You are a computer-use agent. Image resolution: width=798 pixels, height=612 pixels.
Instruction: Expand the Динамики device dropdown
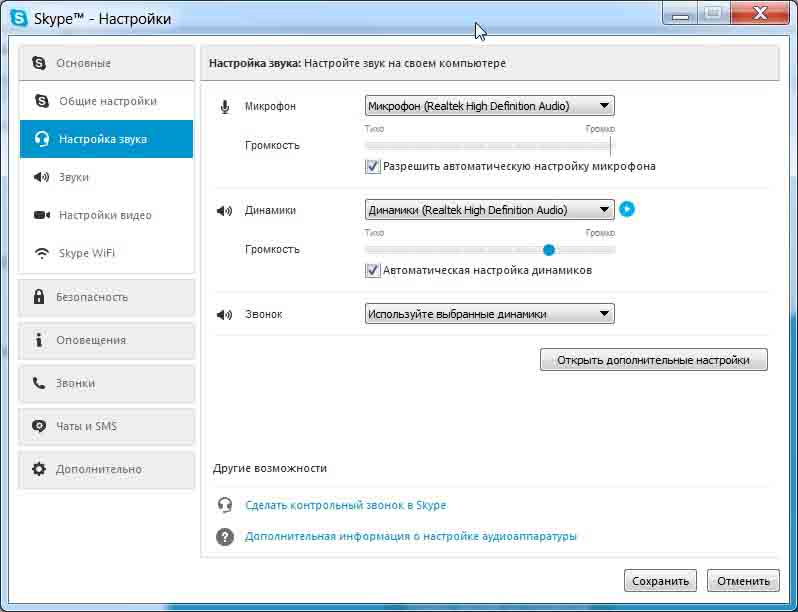(489, 210)
